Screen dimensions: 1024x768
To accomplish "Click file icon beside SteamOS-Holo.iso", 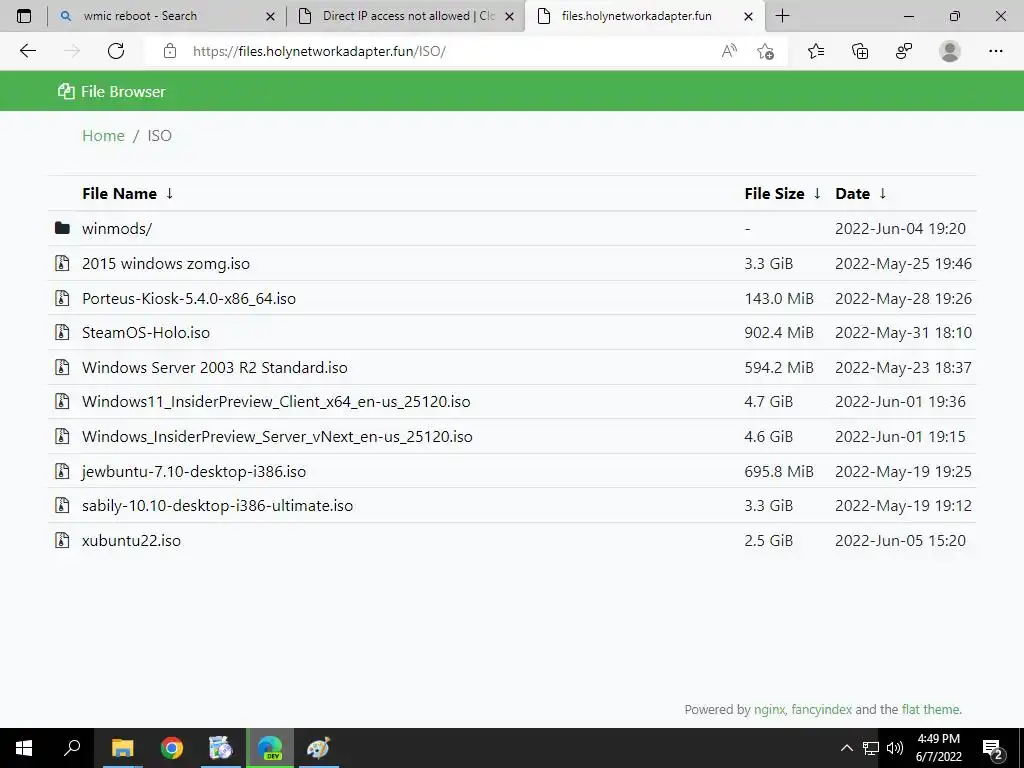I will tap(62, 332).
